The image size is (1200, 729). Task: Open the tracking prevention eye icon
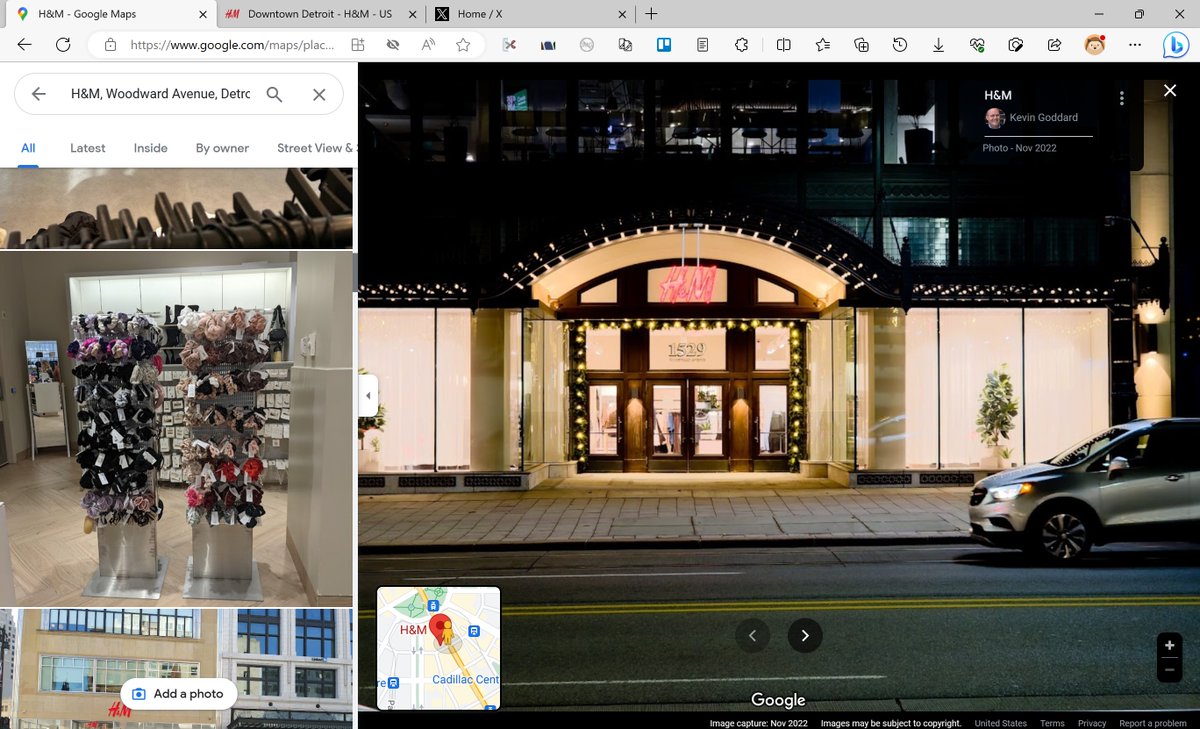393,45
